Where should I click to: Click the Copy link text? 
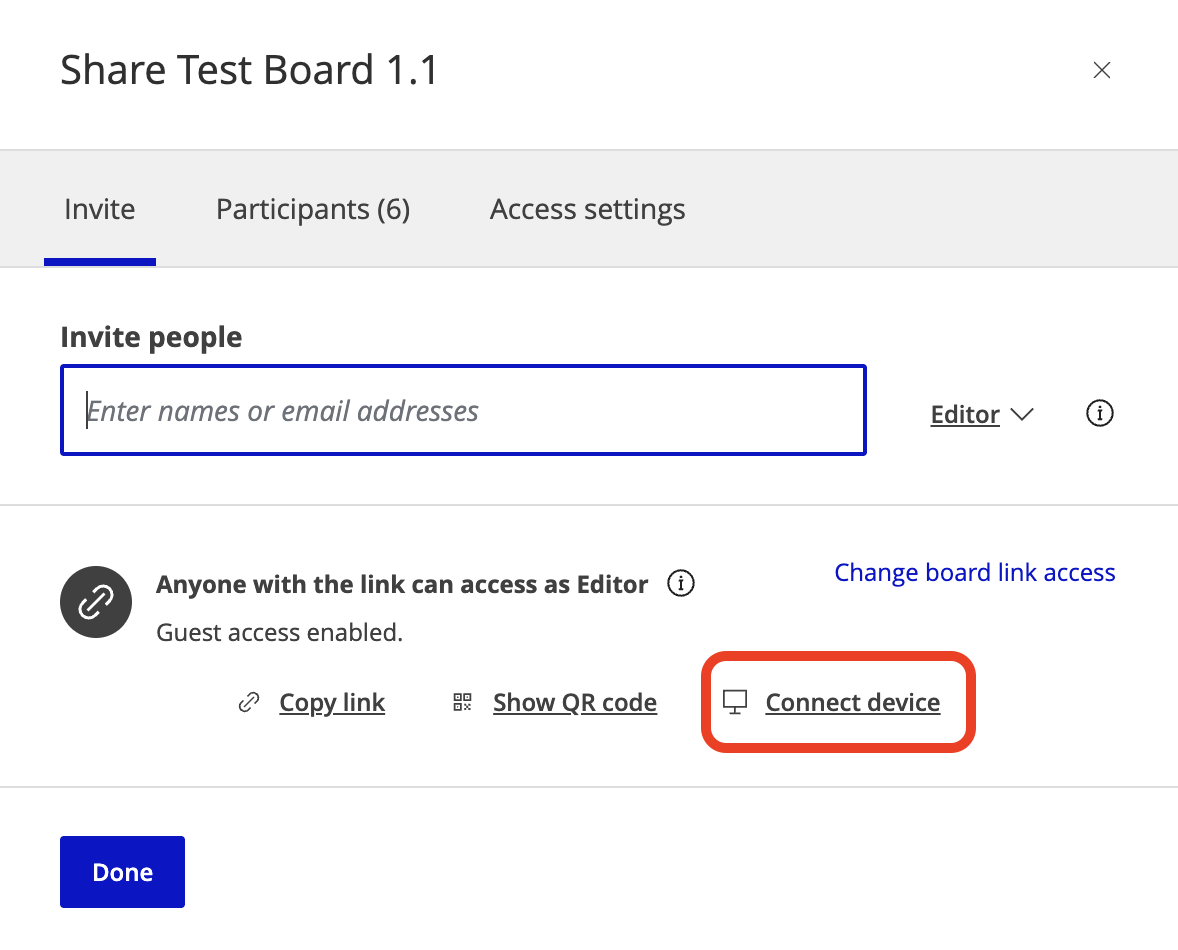pos(332,702)
